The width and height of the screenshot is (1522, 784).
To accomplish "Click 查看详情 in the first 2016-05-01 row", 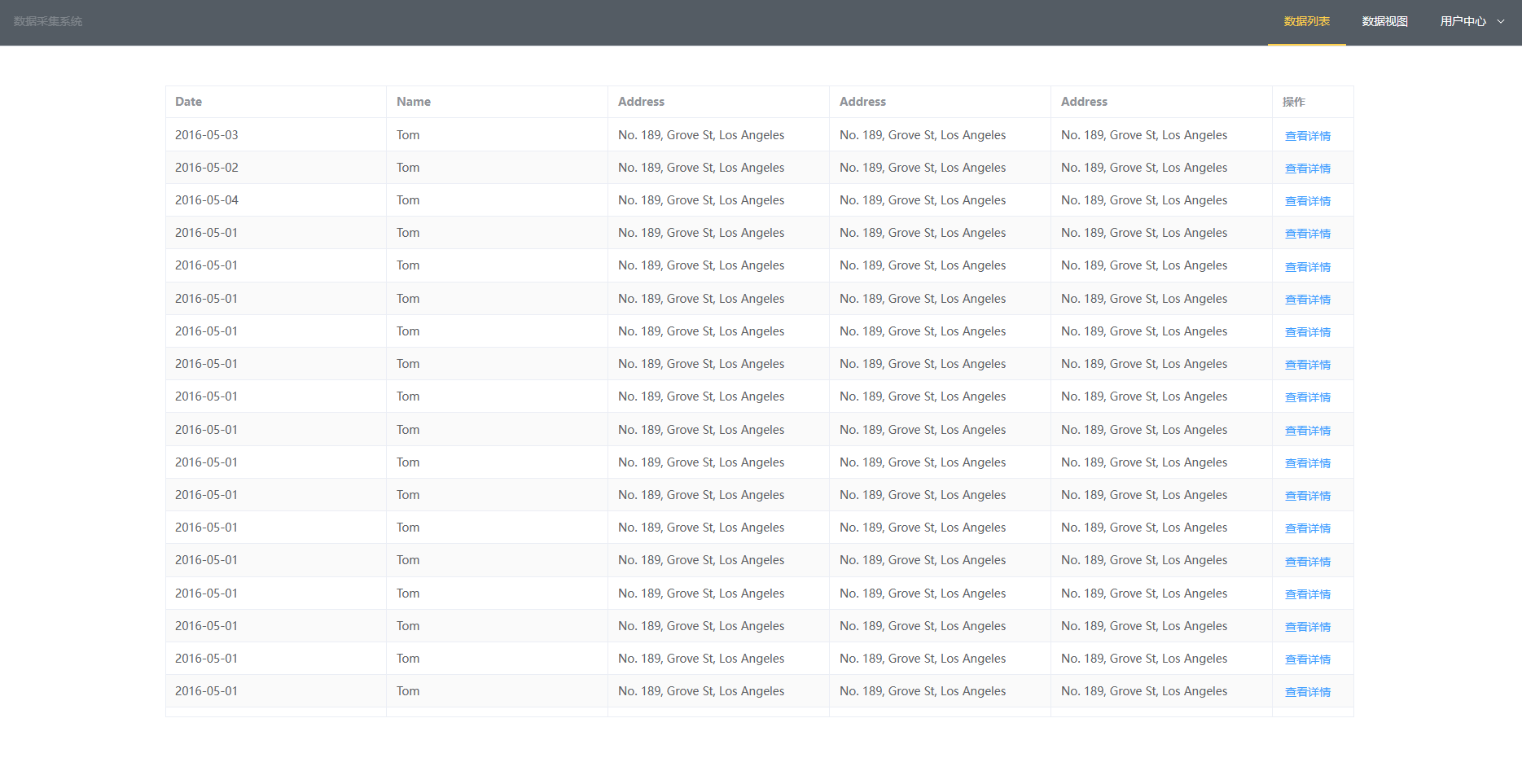I will click(1307, 234).
